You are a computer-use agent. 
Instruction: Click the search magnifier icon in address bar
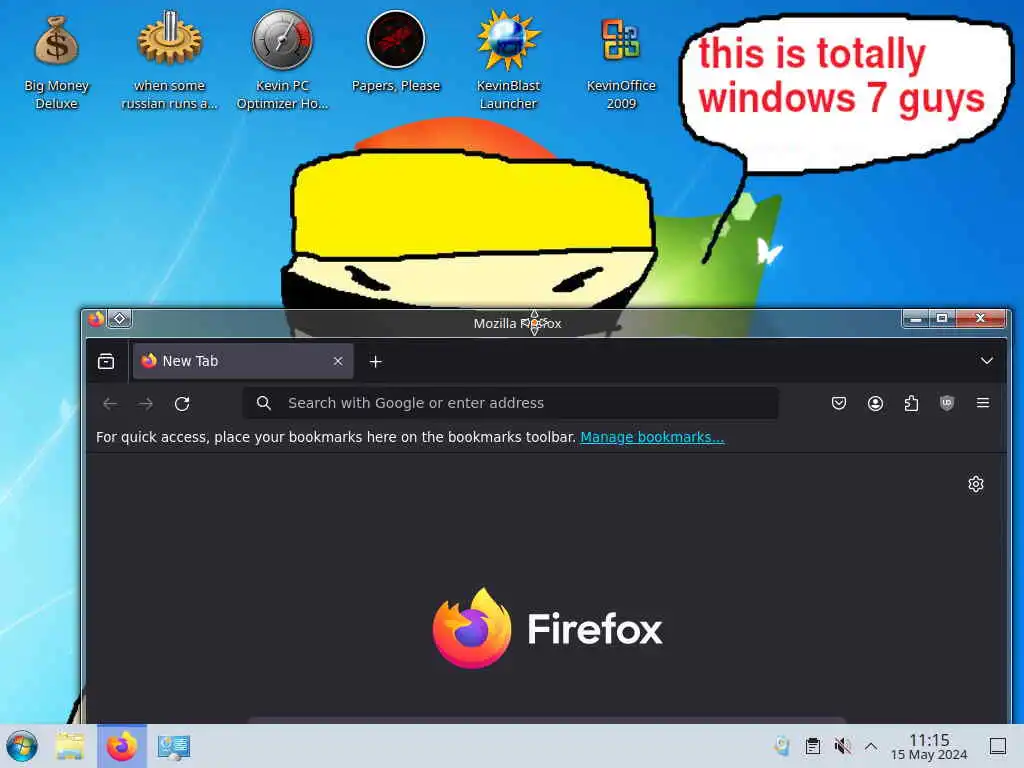(x=264, y=403)
